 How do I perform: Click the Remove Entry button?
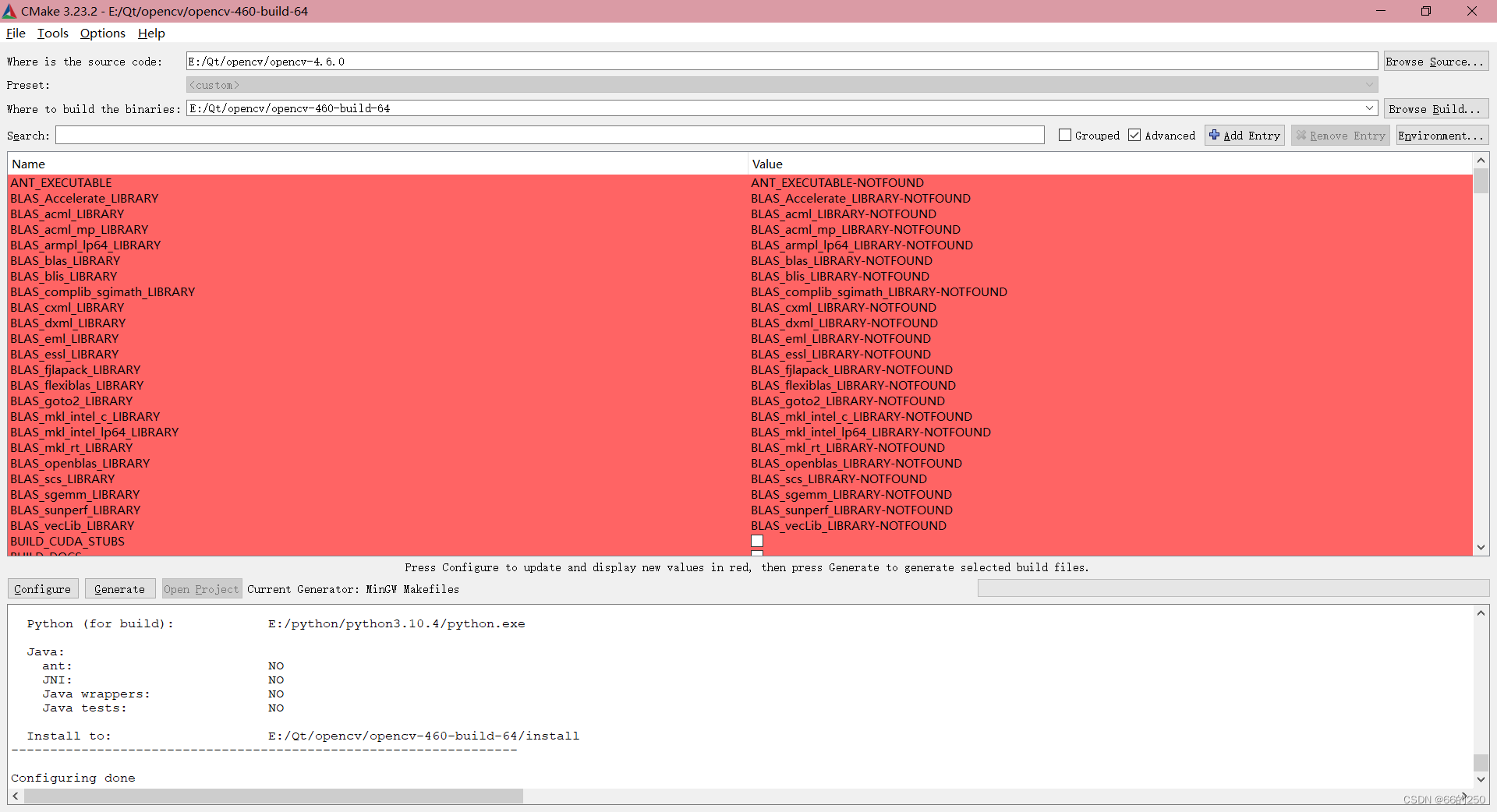[1340, 136]
